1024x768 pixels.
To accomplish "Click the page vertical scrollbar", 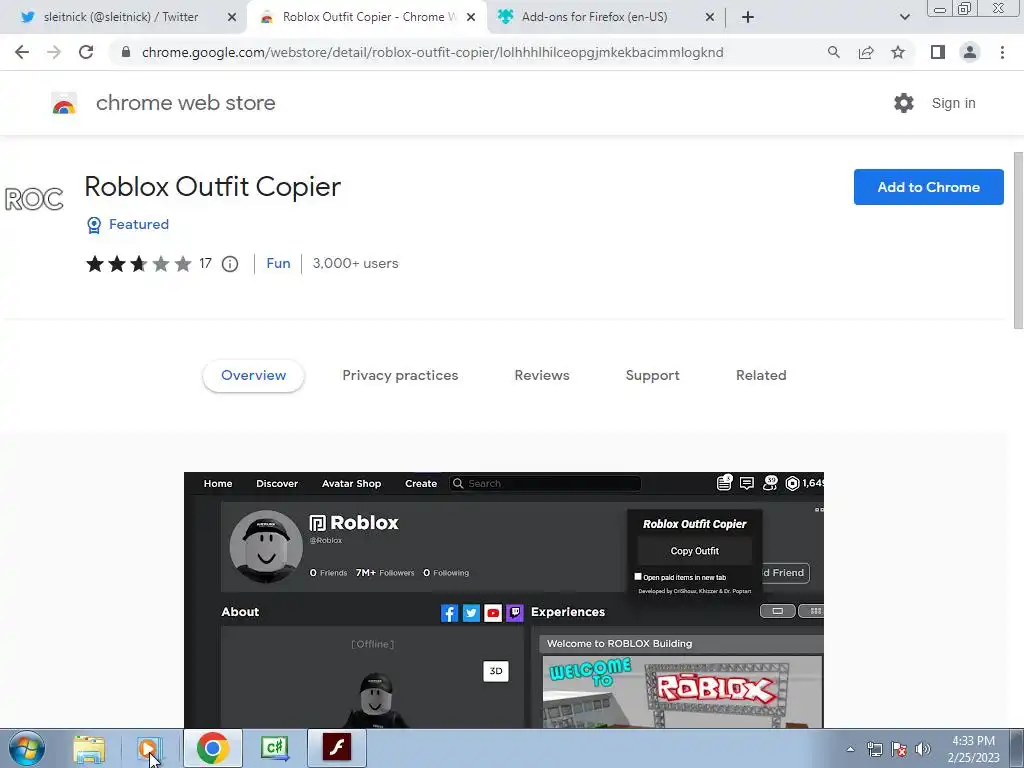I will coord(1018,240).
